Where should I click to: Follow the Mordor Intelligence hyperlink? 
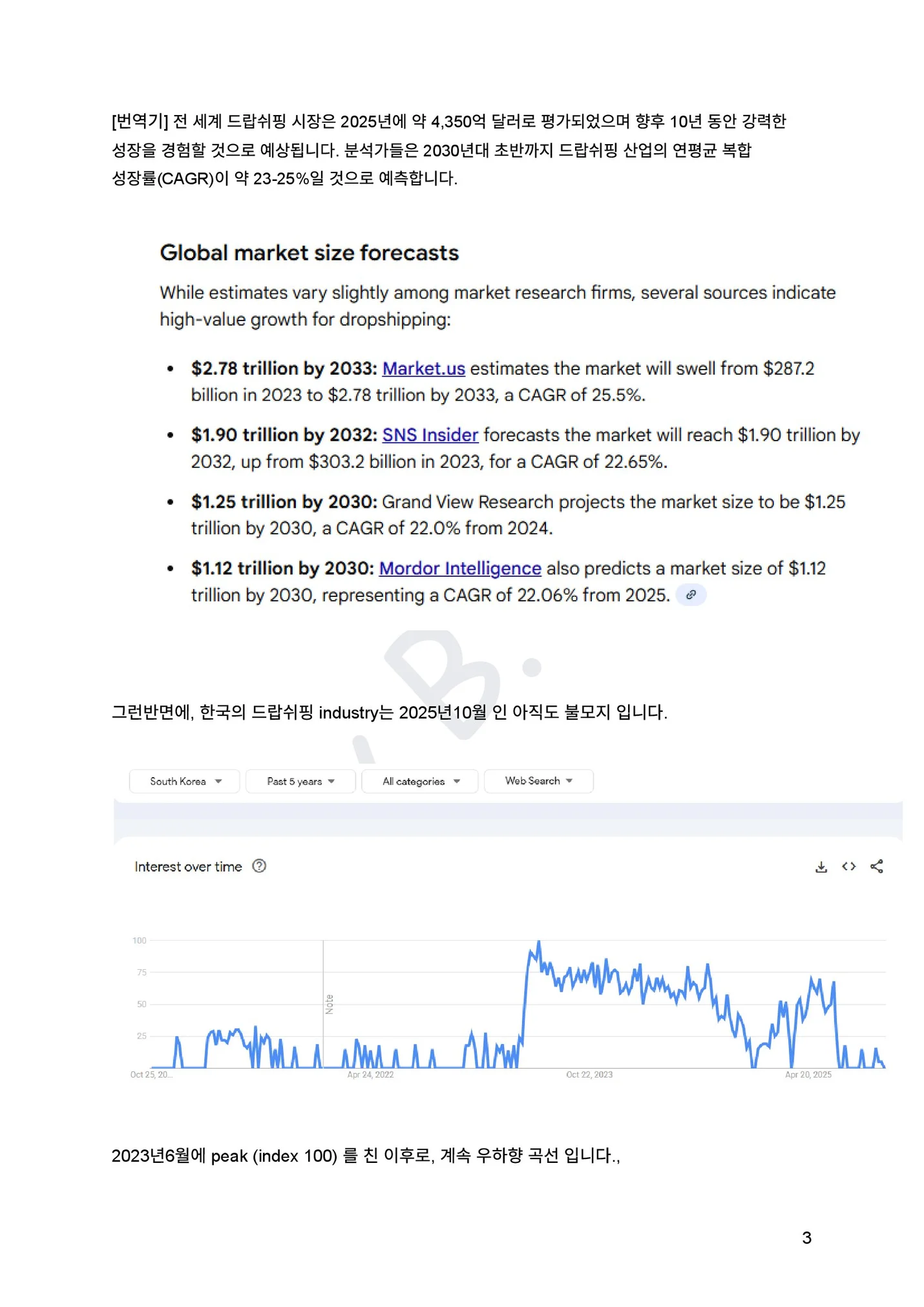[x=459, y=568]
